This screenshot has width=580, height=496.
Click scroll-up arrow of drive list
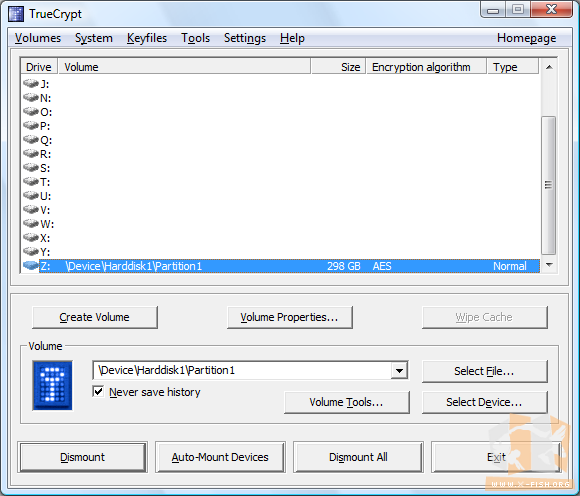pyautogui.click(x=549, y=67)
